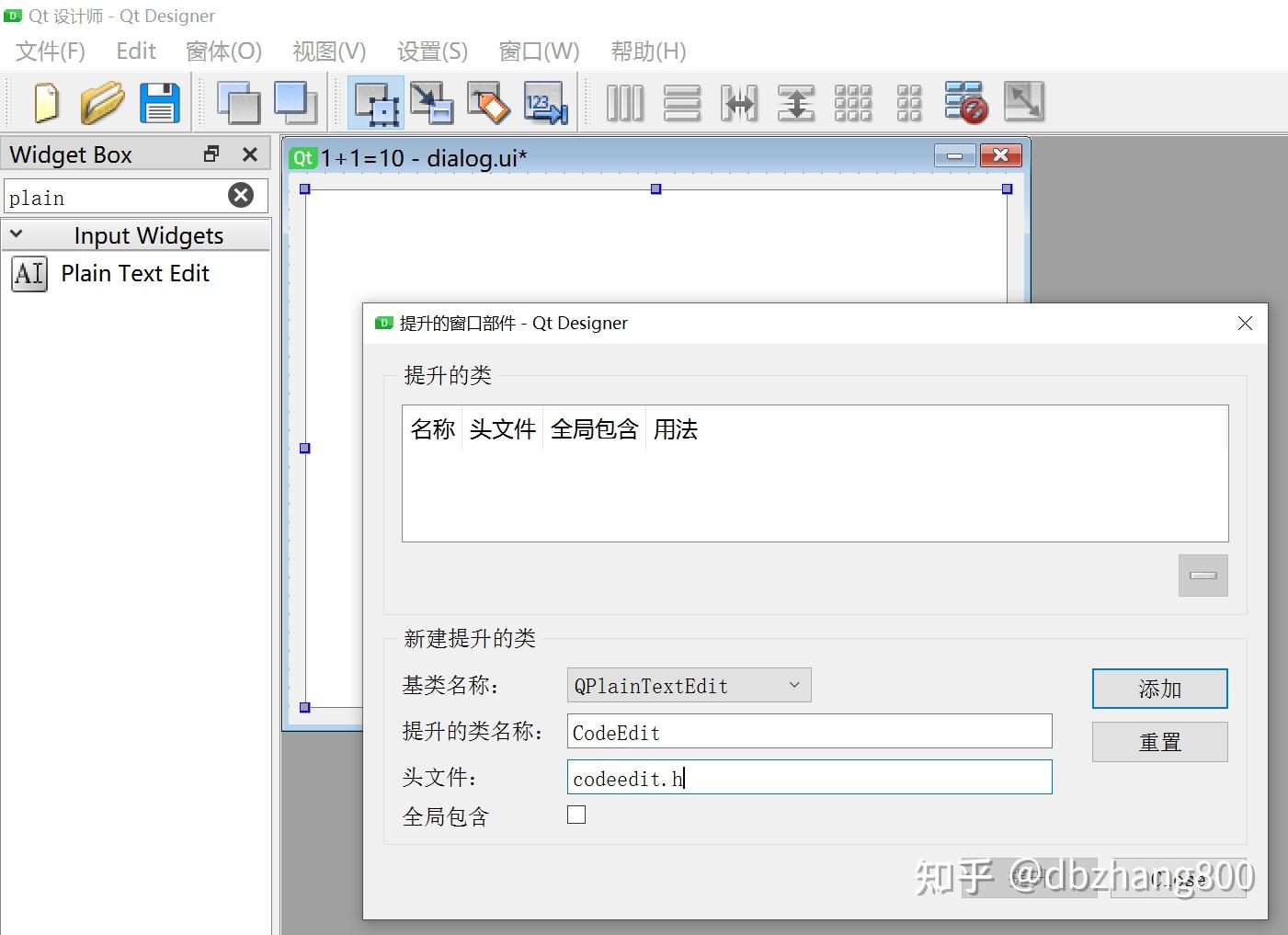Select the Edit Widgets mode icon
This screenshot has height=935, width=1288.
[374, 102]
